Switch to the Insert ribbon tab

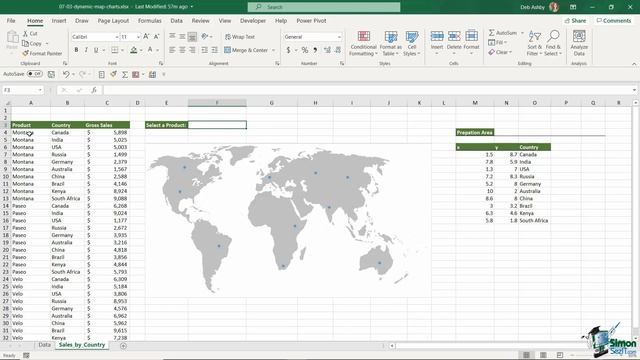pos(59,20)
